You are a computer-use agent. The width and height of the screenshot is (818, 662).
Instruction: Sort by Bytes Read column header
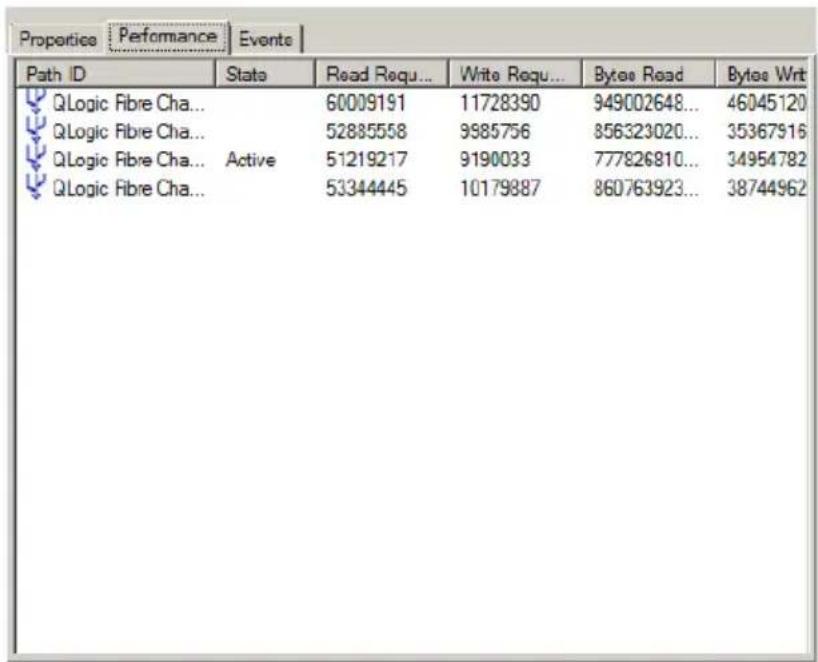(648, 74)
